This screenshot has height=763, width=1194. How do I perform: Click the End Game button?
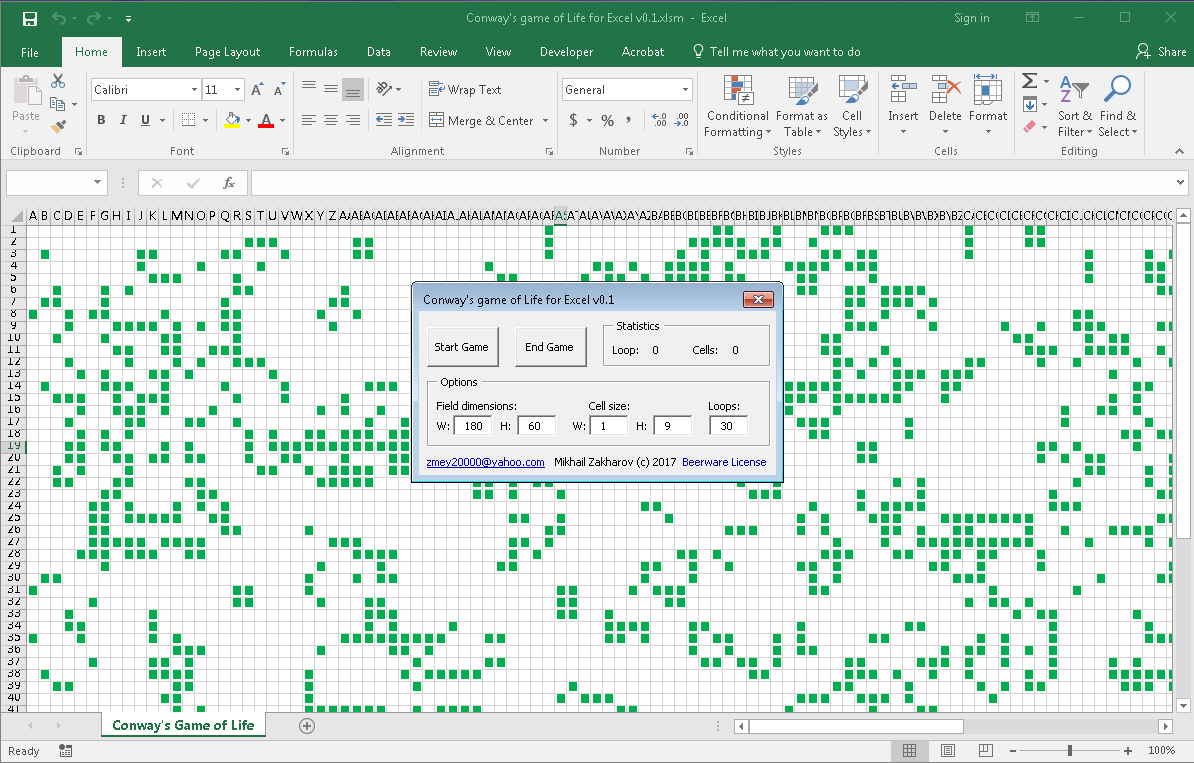pos(550,347)
